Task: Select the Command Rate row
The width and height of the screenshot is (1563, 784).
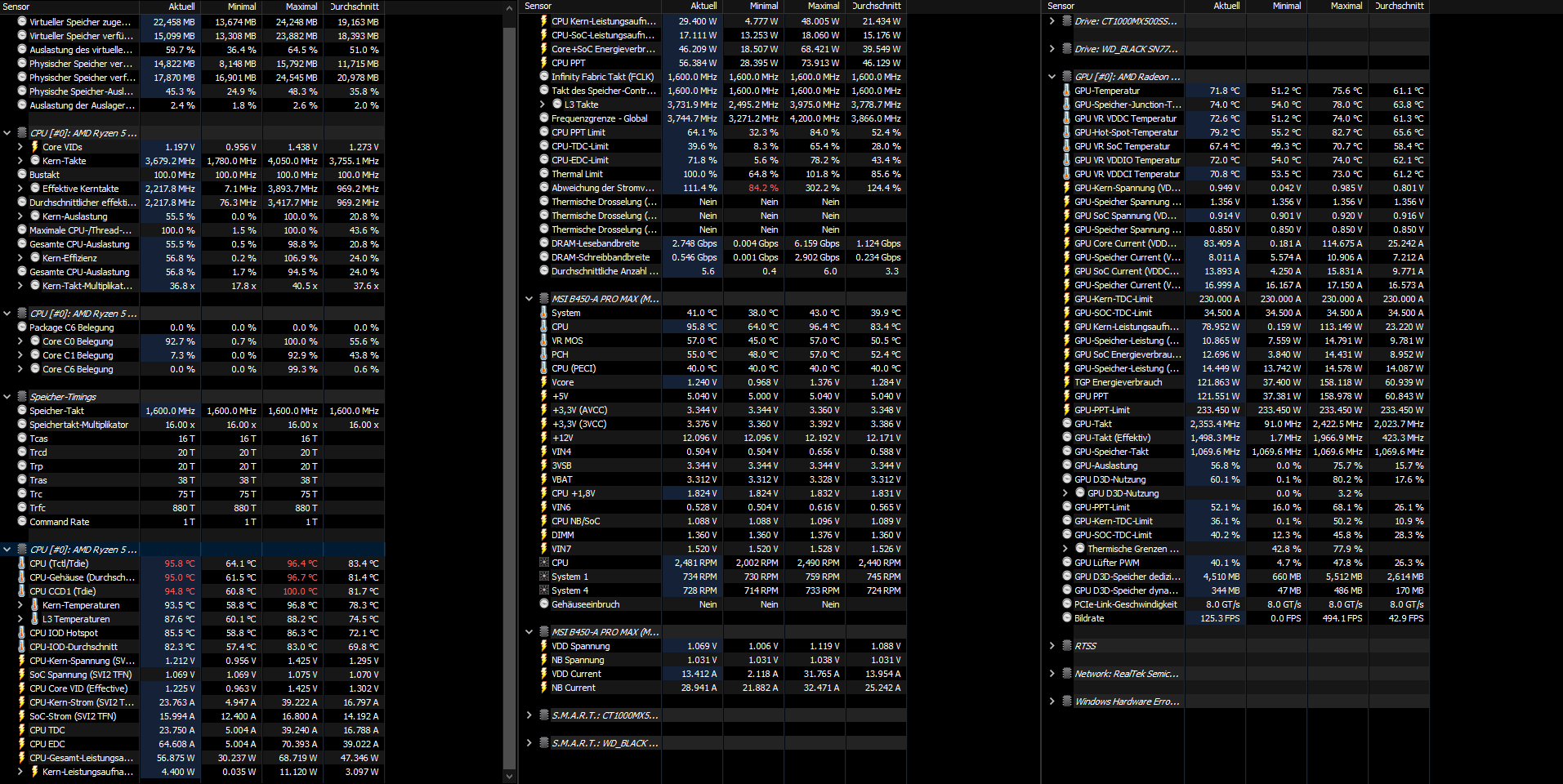Action: (x=192, y=522)
